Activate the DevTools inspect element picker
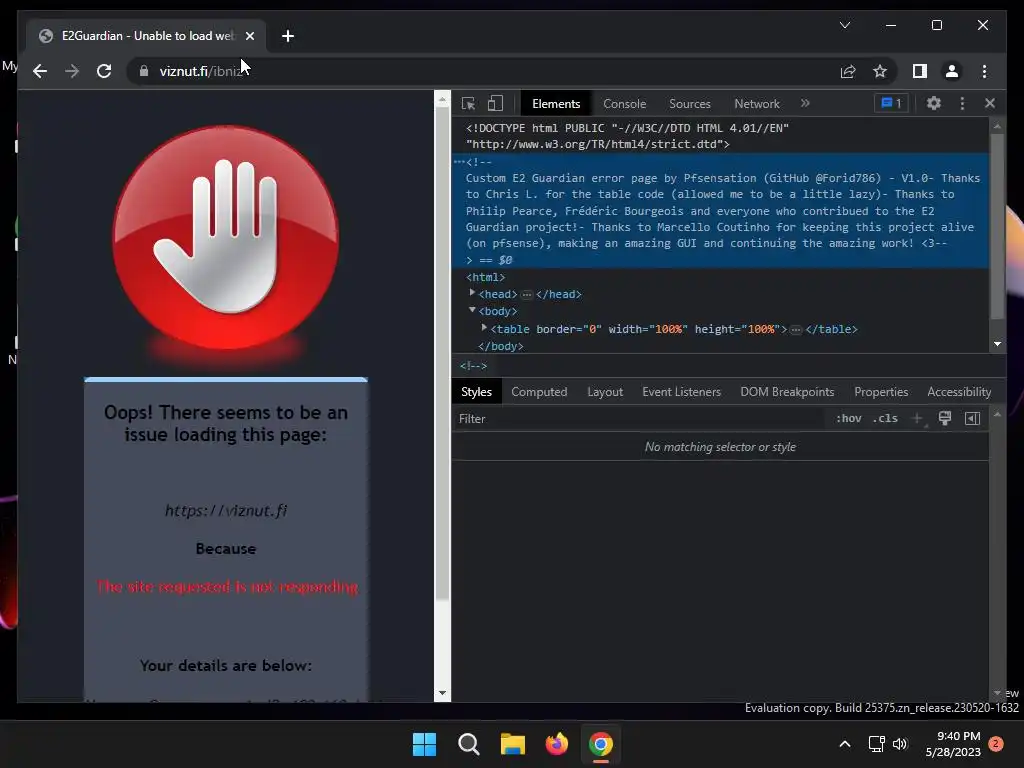The height and width of the screenshot is (768, 1024). pyautogui.click(x=468, y=103)
